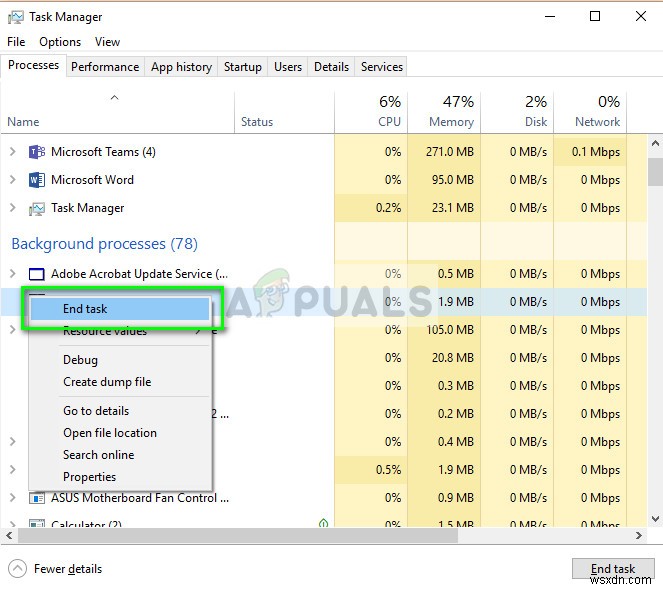The image size is (663, 590).
Task: Click the Task Manager title bar icon
Action: click(x=16, y=17)
